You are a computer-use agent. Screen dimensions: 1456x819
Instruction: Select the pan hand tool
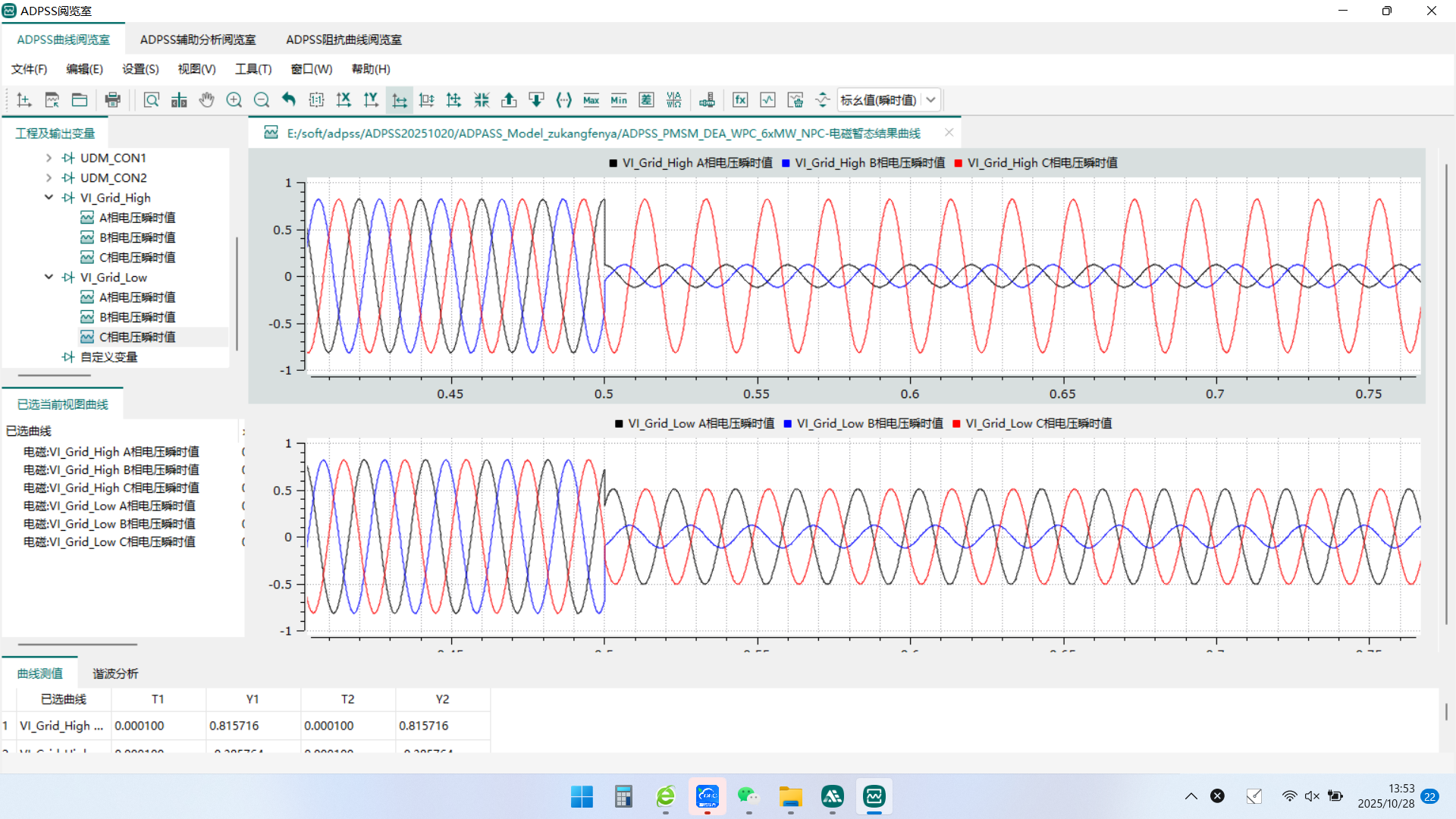click(206, 100)
